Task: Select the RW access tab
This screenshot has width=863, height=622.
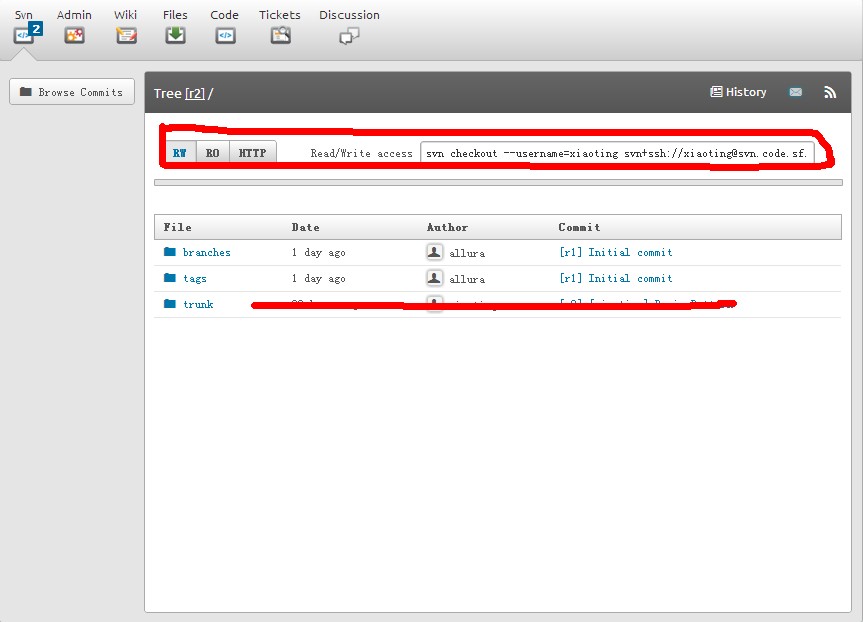Action: [x=180, y=152]
